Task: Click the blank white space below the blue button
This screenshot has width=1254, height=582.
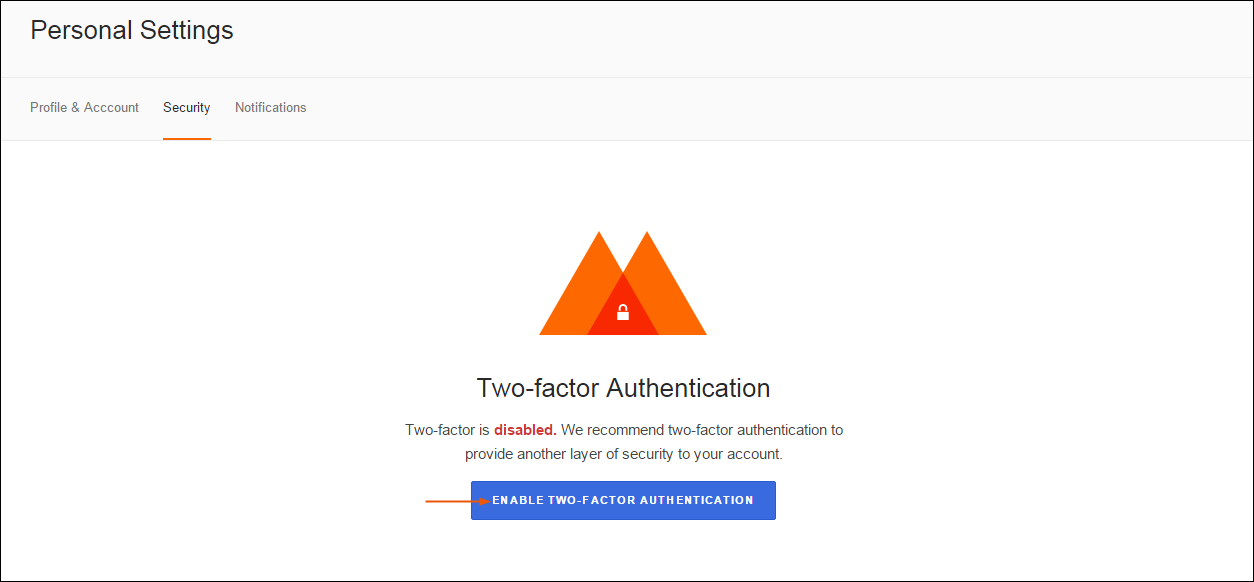Action: [x=623, y=550]
